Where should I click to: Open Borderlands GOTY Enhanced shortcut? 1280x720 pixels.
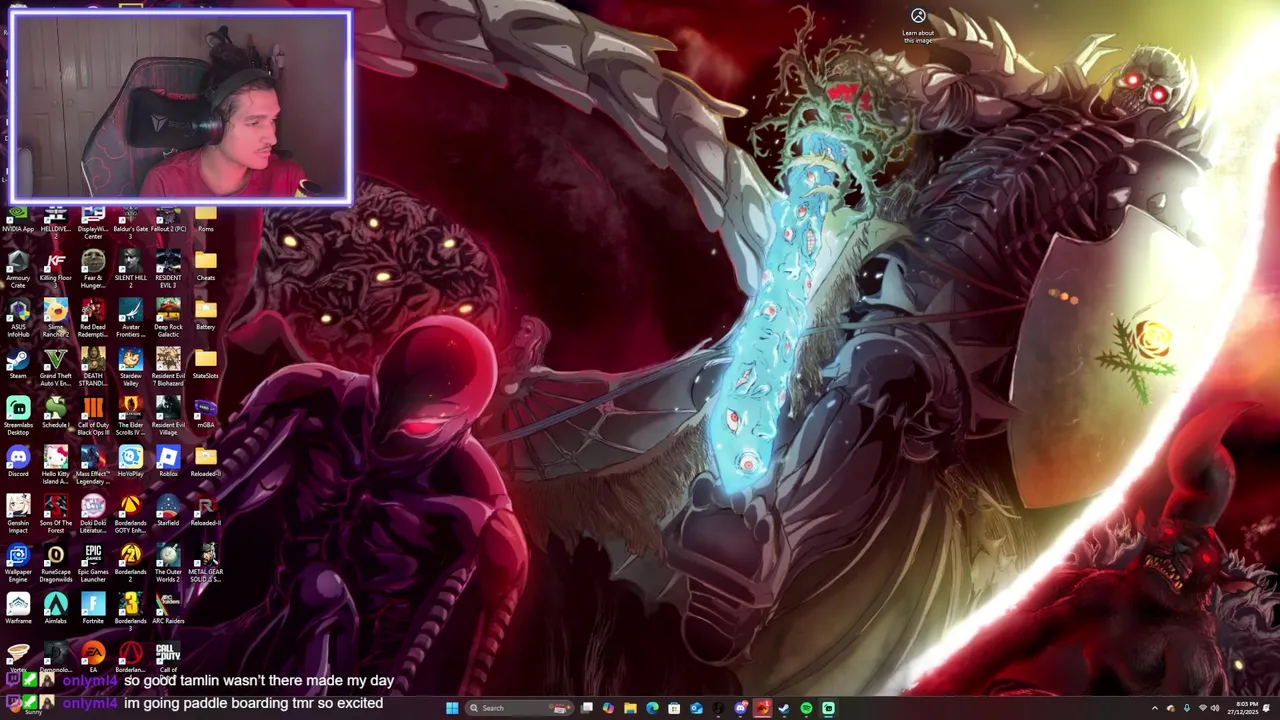click(130, 512)
